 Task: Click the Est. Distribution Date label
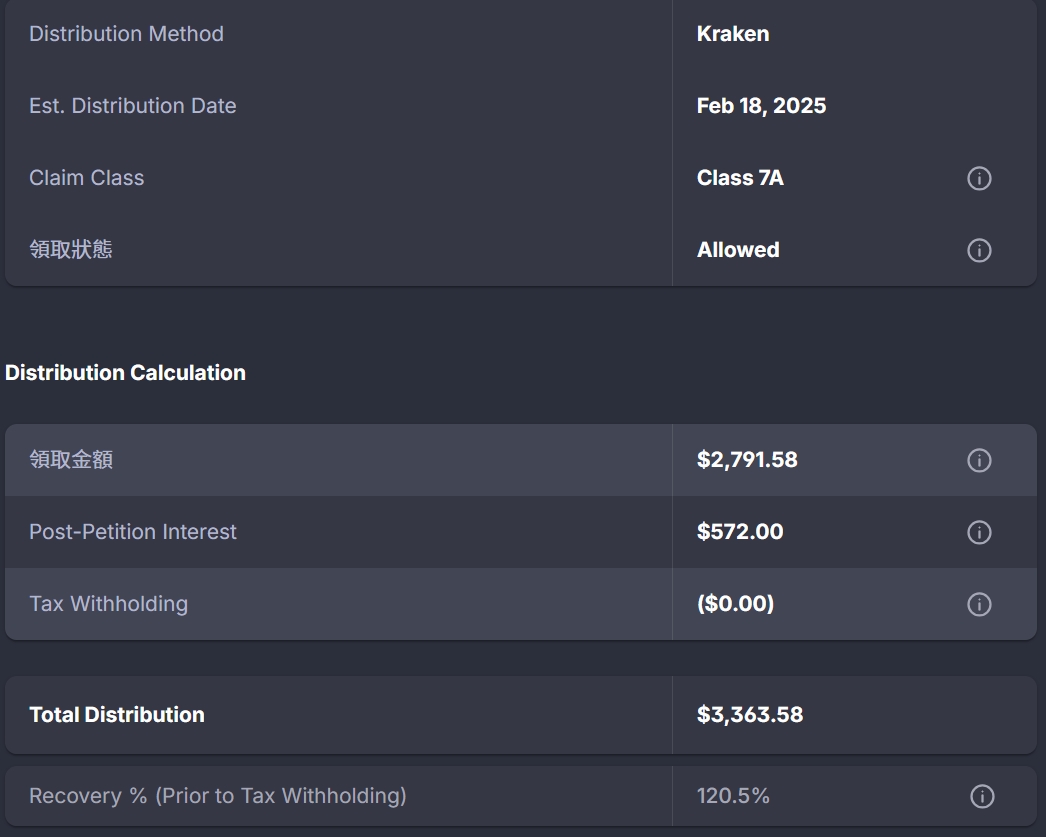[132, 106]
